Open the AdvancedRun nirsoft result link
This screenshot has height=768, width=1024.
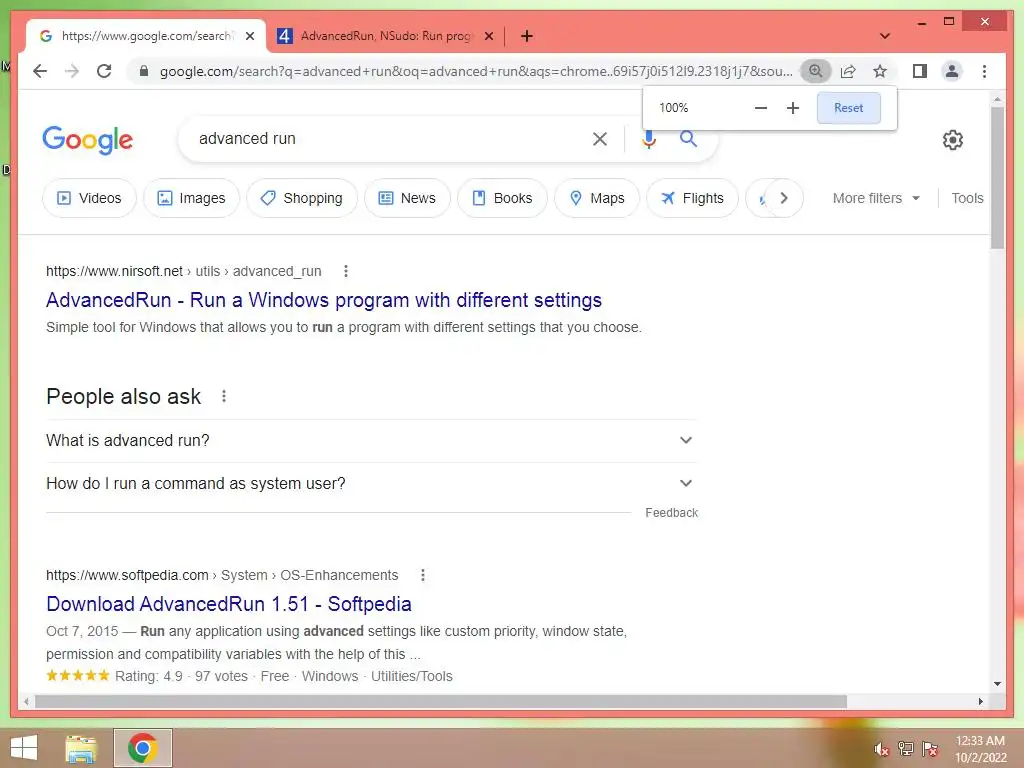click(323, 300)
